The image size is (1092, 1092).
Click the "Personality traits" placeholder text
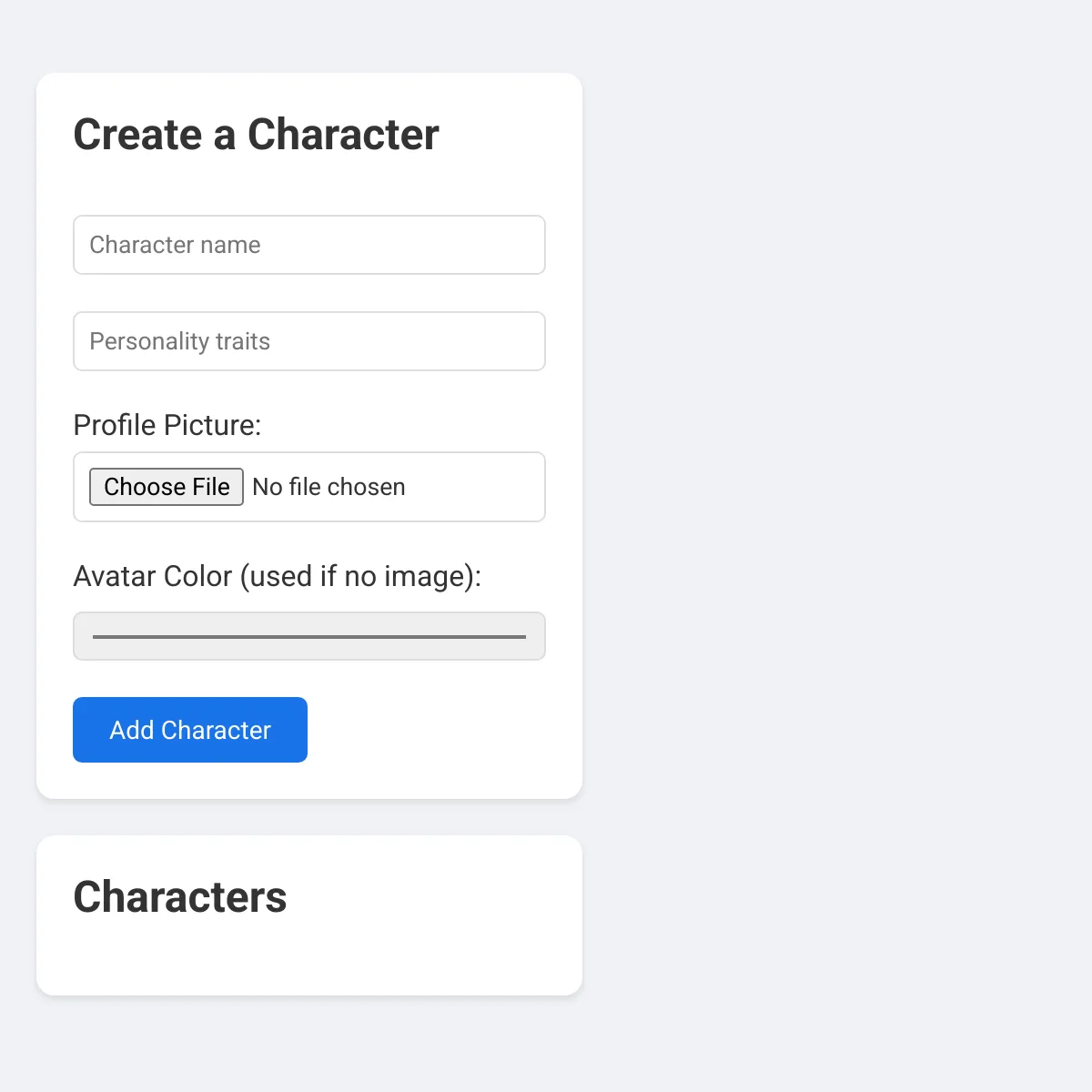click(x=180, y=341)
